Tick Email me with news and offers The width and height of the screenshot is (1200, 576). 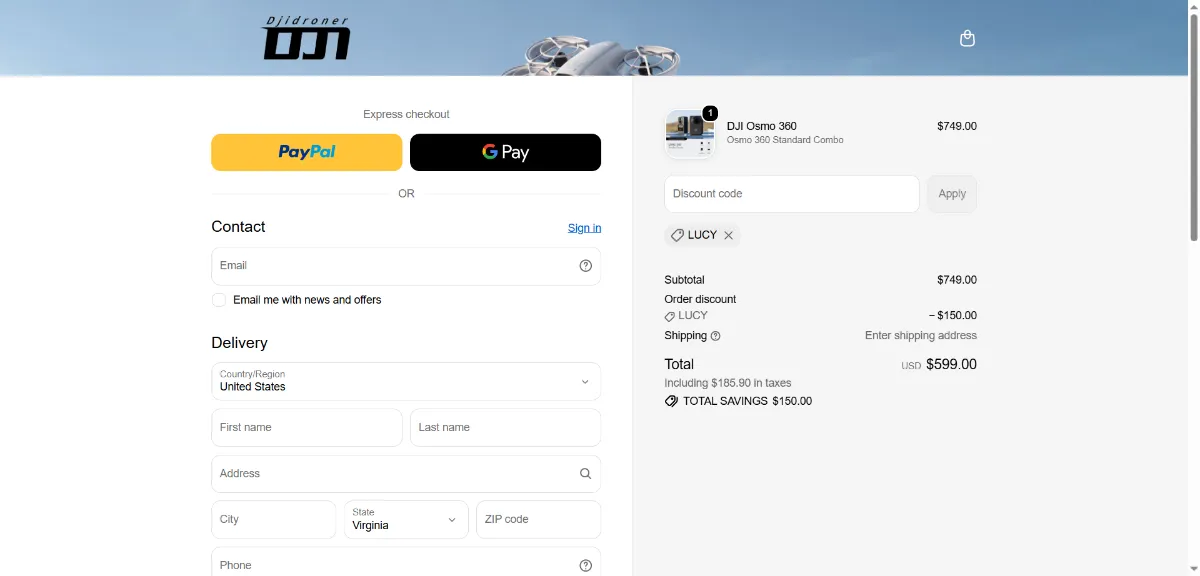pyautogui.click(x=219, y=300)
